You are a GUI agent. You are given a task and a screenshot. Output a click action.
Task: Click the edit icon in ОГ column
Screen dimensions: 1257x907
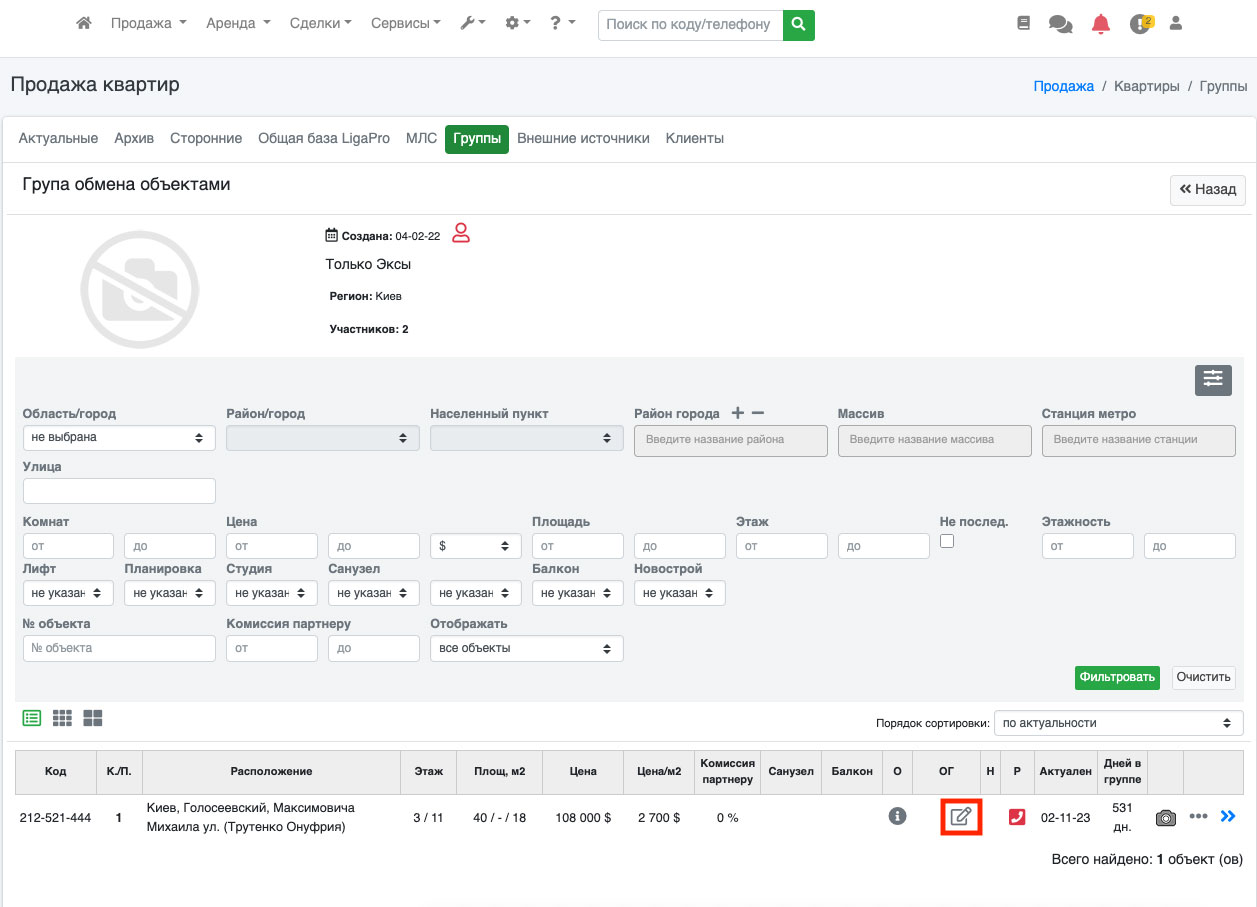coord(960,817)
